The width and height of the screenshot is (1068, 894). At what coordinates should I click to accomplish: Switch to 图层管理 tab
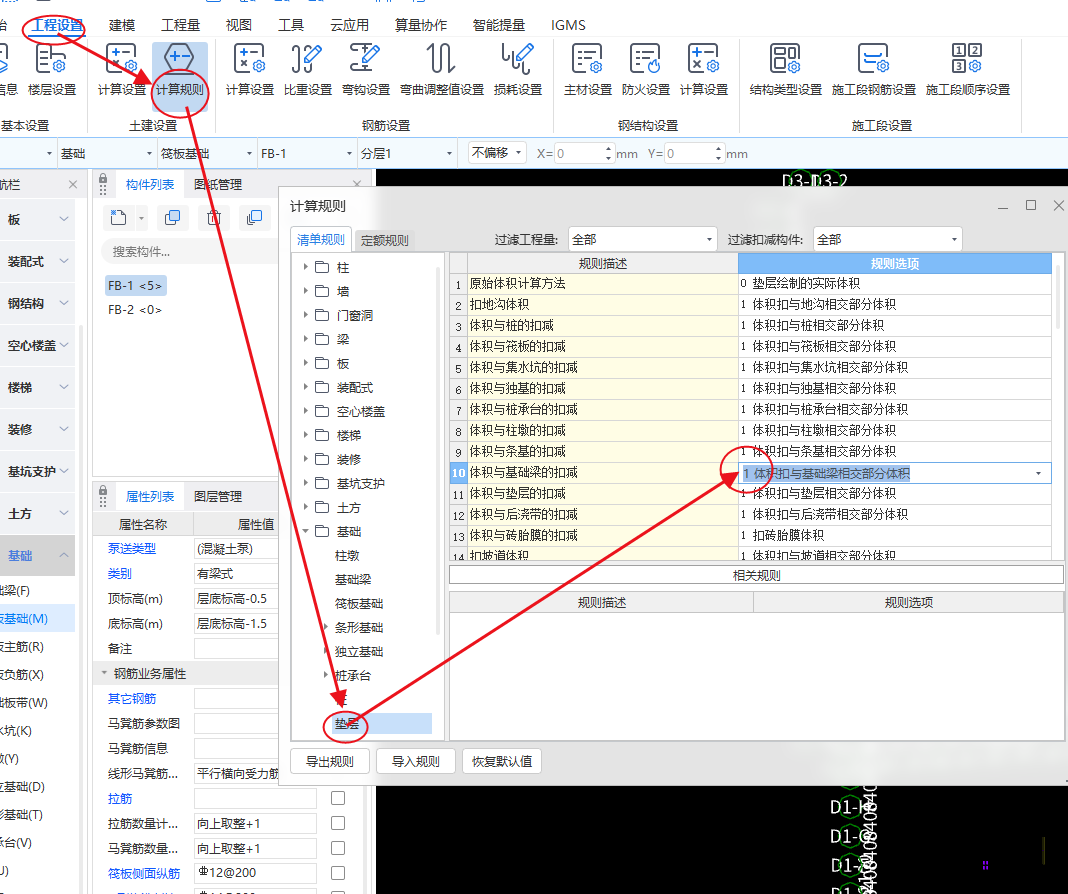coord(218,496)
